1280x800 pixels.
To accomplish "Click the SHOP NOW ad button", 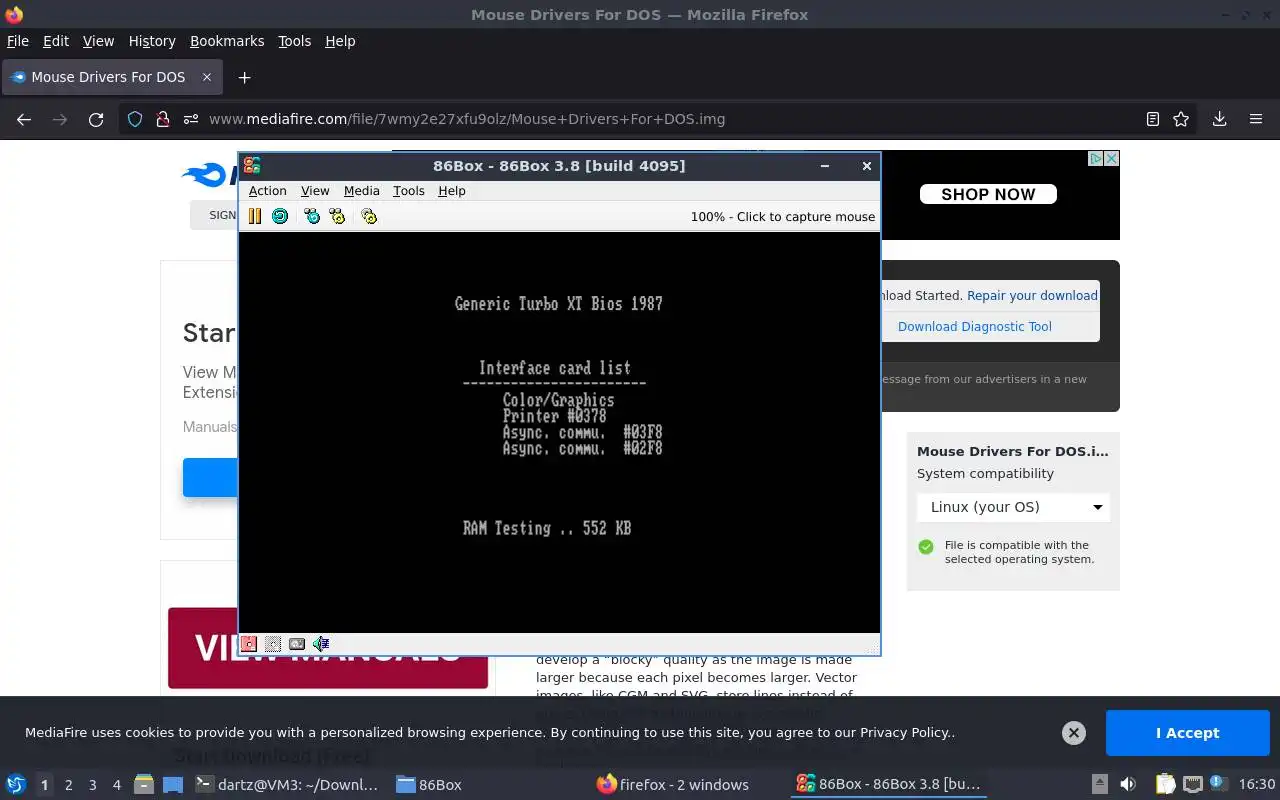I will (988, 194).
